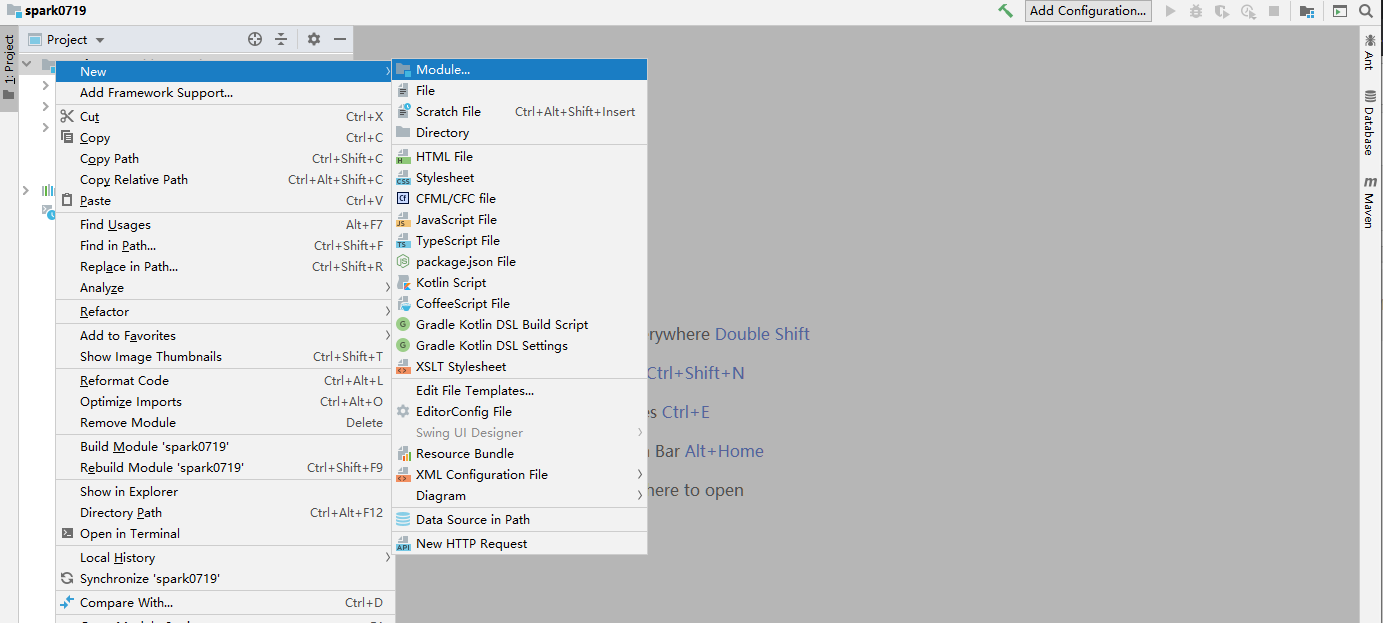Screen dimensions: 1383x623
Task: Select Find in Path... menu item
Action: [224, 245]
